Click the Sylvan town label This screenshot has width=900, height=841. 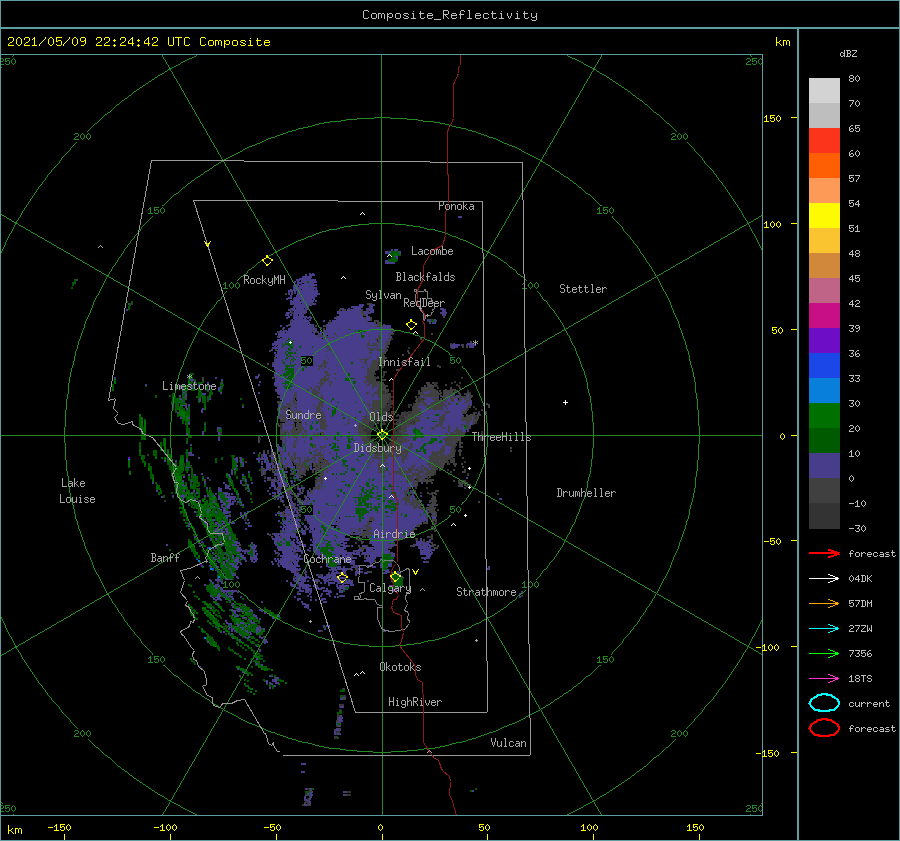coord(383,295)
